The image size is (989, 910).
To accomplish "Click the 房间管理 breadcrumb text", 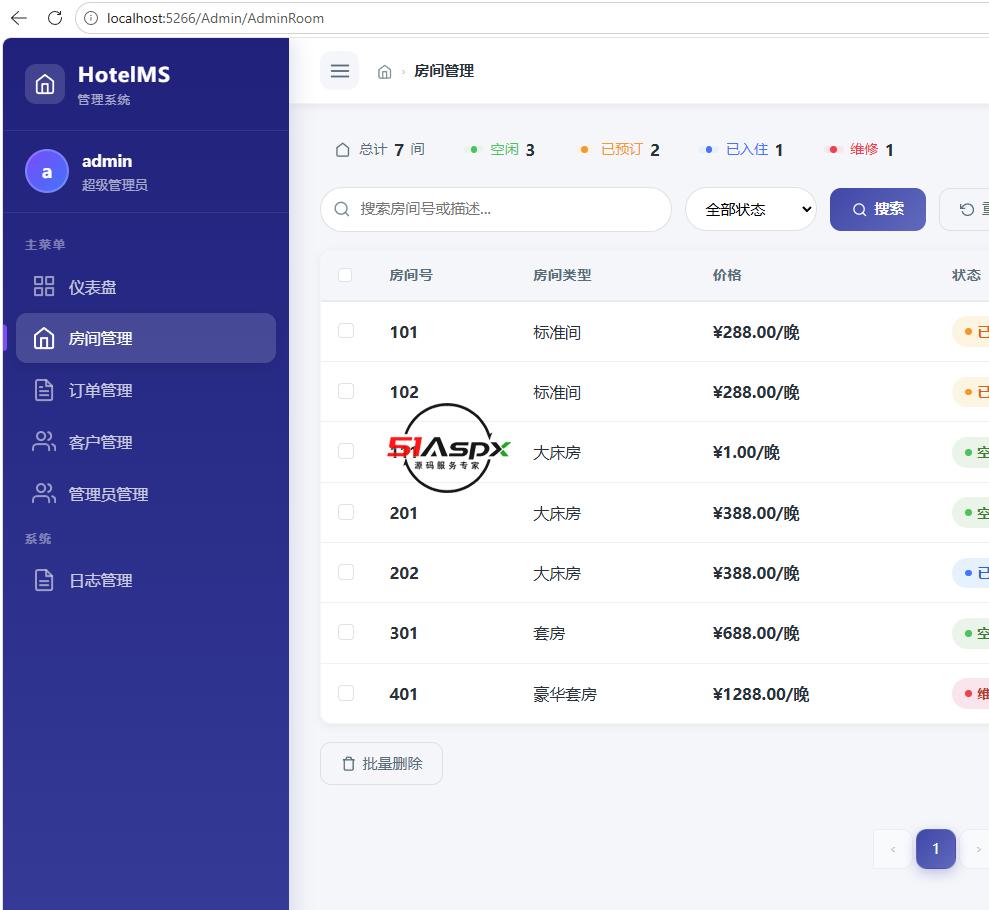I will (443, 71).
